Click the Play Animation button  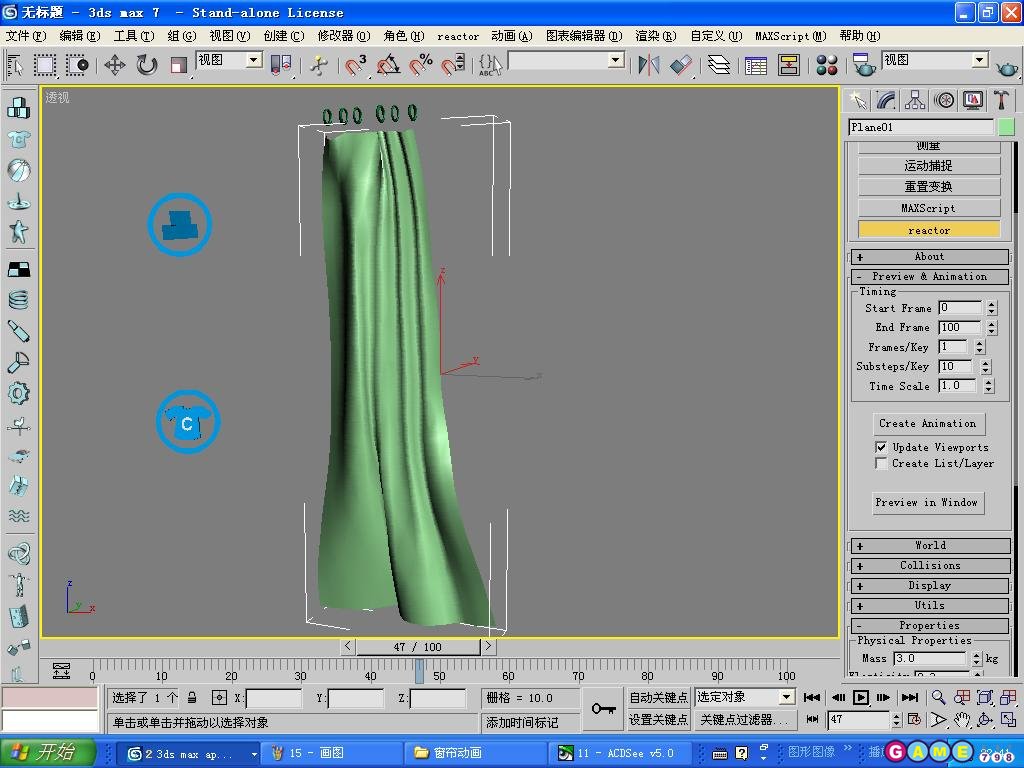[x=860, y=698]
